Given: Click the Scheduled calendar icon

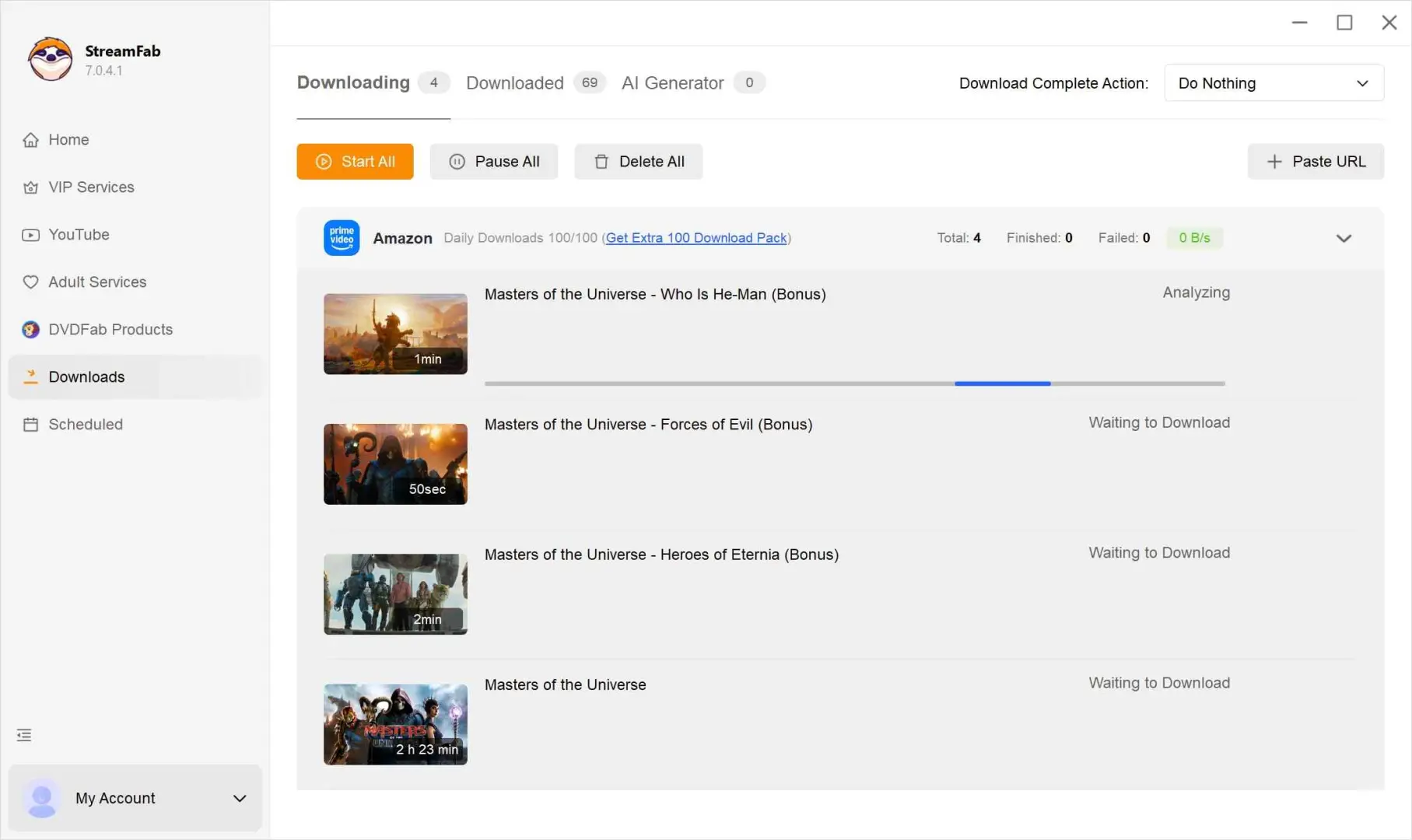Looking at the screenshot, I should click(x=30, y=425).
